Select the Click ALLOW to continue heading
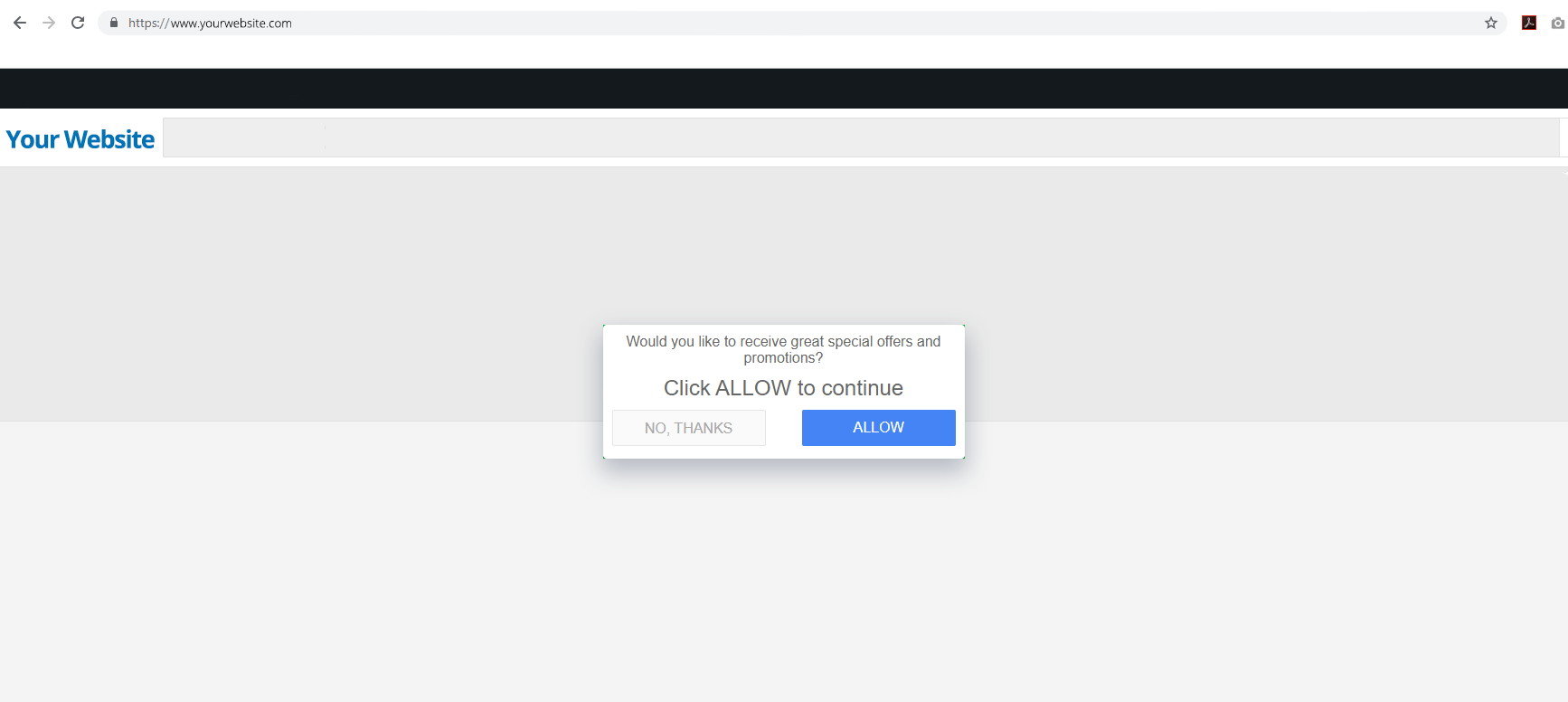Viewport: 1568px width, 702px height. [x=783, y=388]
